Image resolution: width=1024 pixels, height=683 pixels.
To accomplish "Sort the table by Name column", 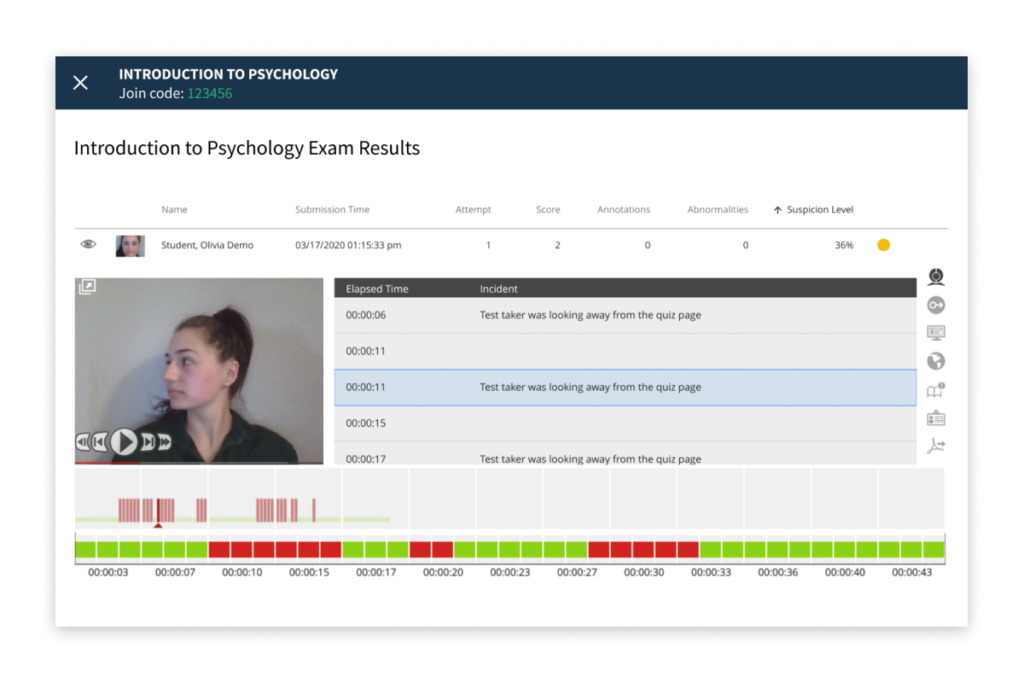I will point(174,210).
